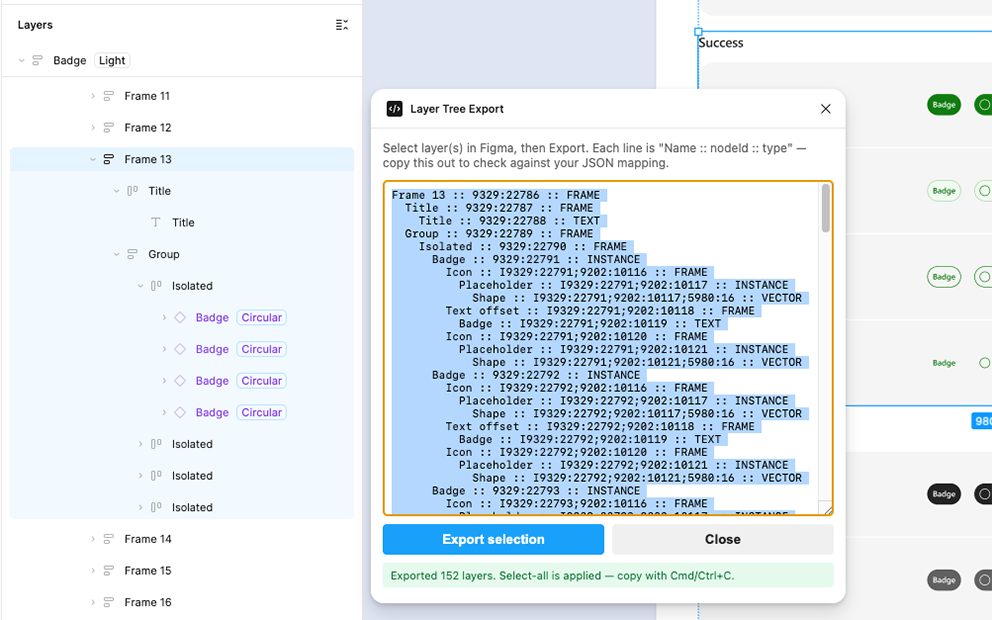The height and width of the screenshot is (620, 992).
Task: Click the Light variant tag
Action: [112, 61]
